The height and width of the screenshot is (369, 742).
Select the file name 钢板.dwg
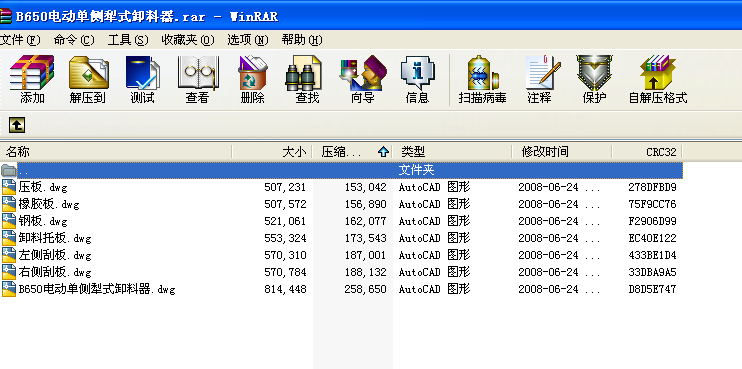pyautogui.click(x=43, y=221)
